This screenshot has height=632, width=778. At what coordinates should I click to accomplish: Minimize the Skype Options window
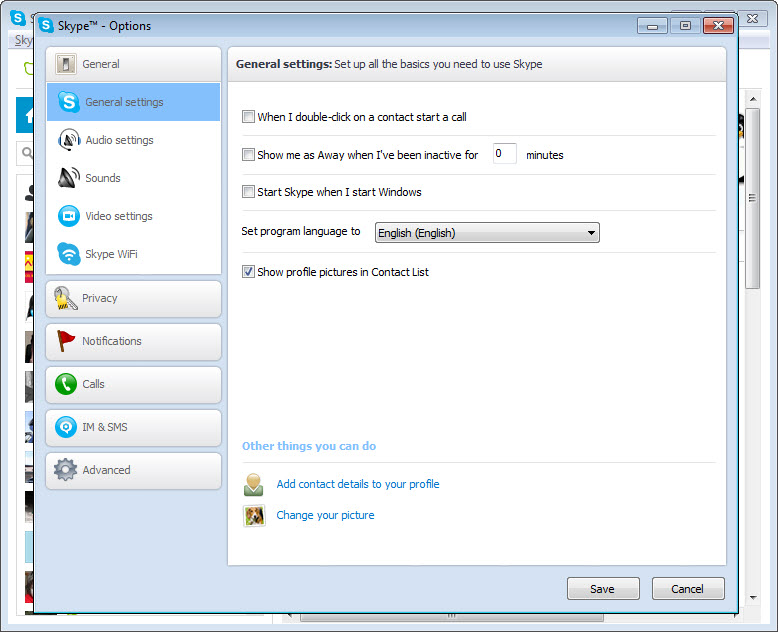[x=652, y=26]
